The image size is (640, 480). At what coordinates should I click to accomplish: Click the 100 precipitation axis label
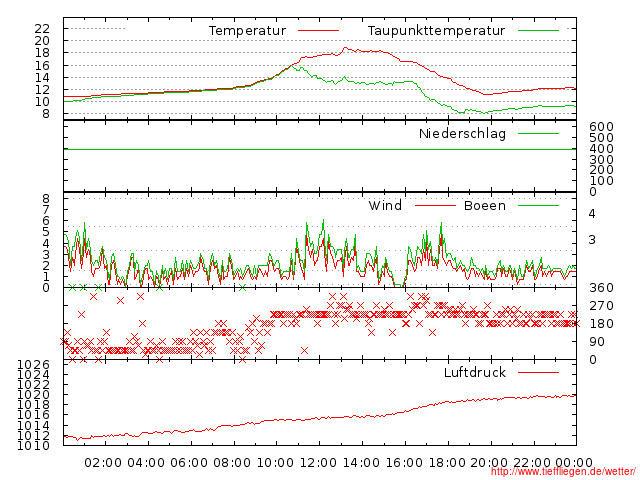[601, 180]
